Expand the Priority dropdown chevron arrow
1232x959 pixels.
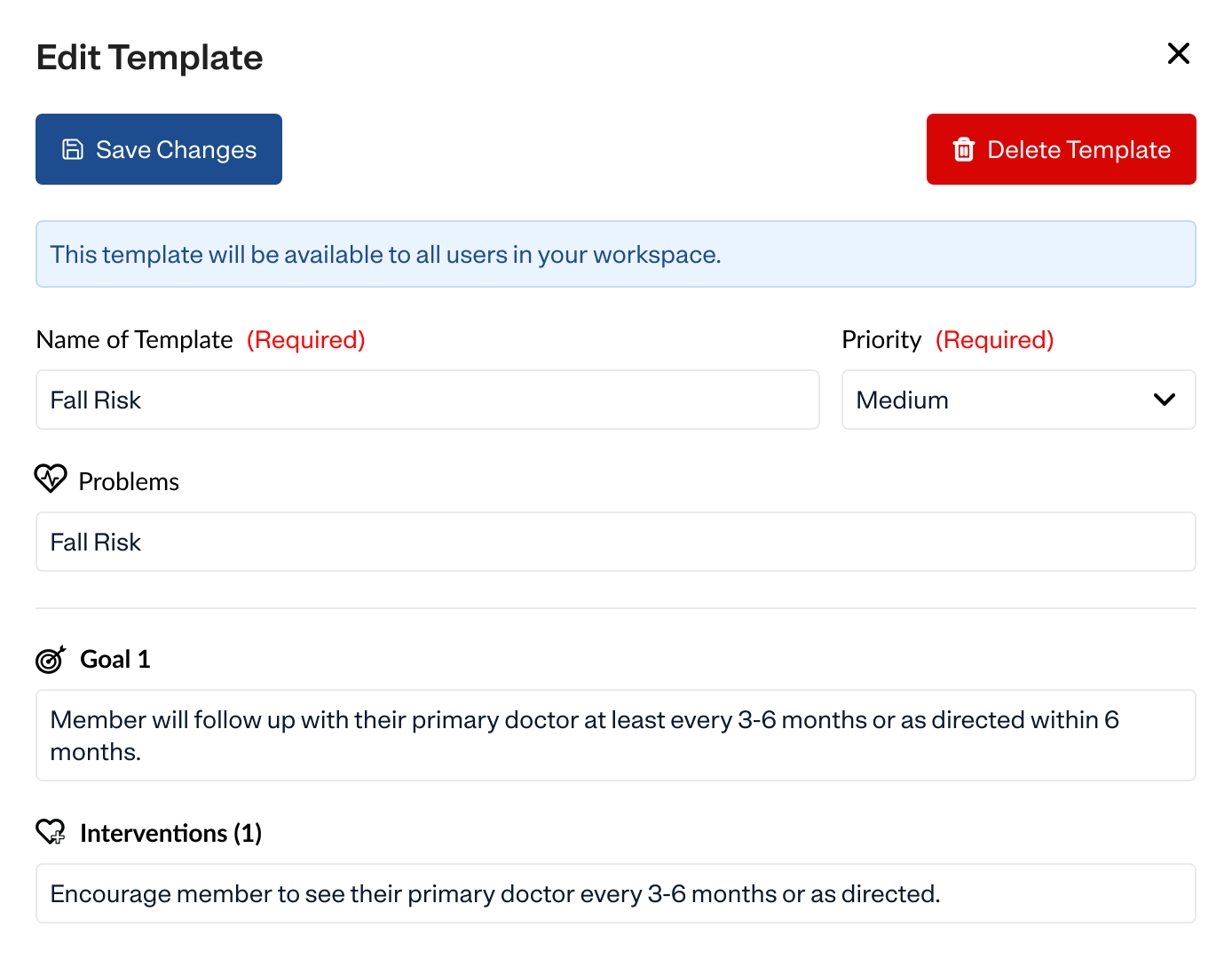tap(1164, 400)
